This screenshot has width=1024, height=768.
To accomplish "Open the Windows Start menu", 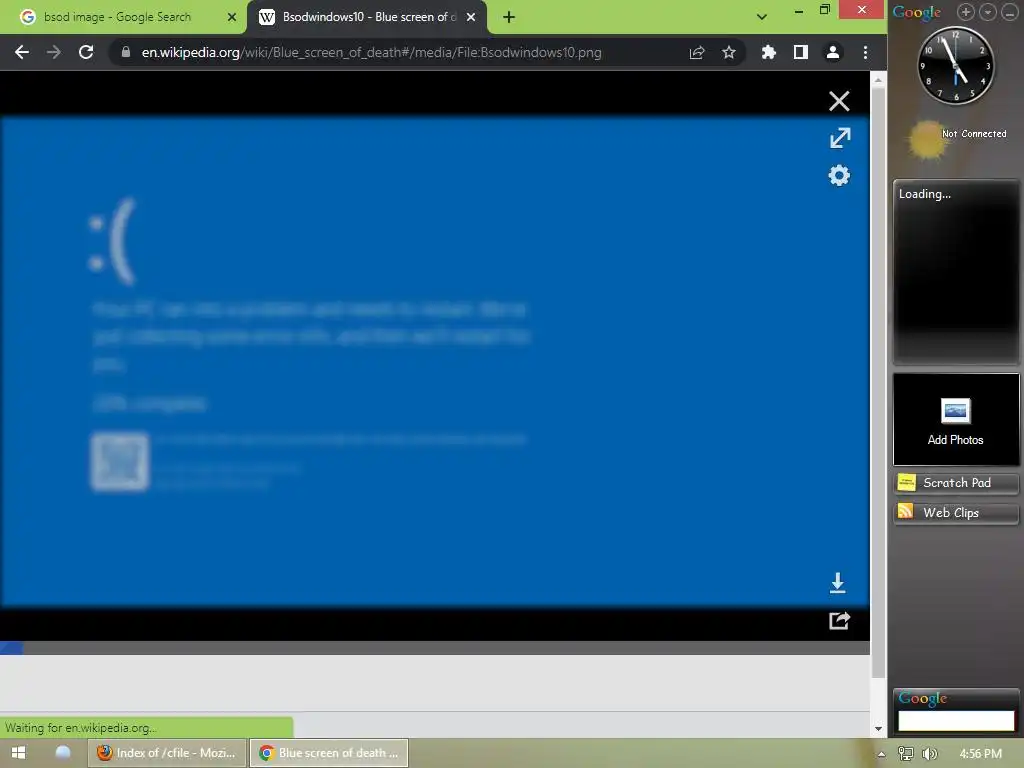I will tap(18, 753).
